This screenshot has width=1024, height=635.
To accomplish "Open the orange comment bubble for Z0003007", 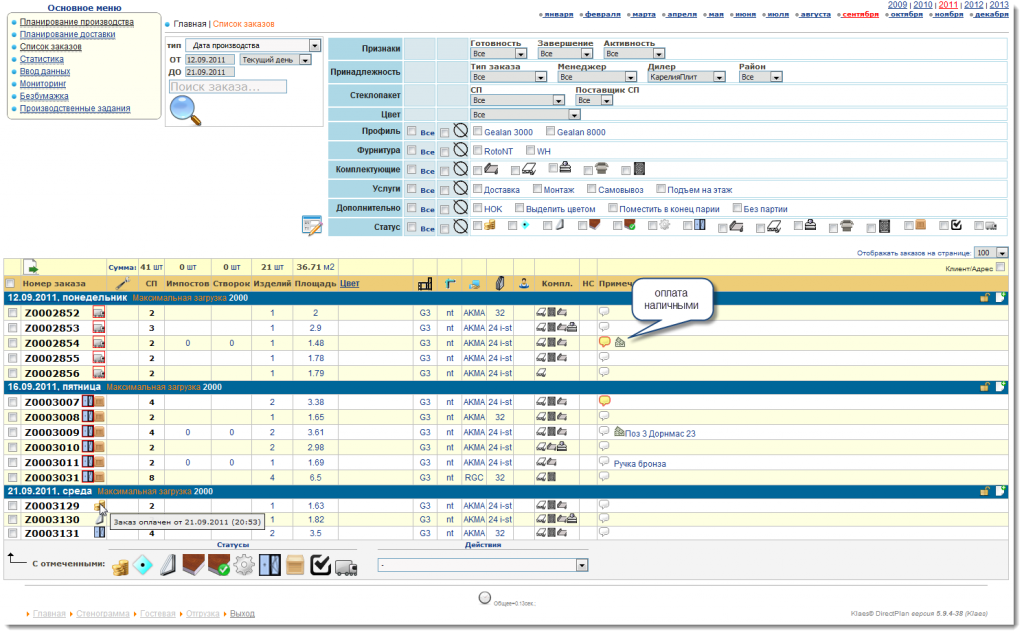I will click(605, 401).
